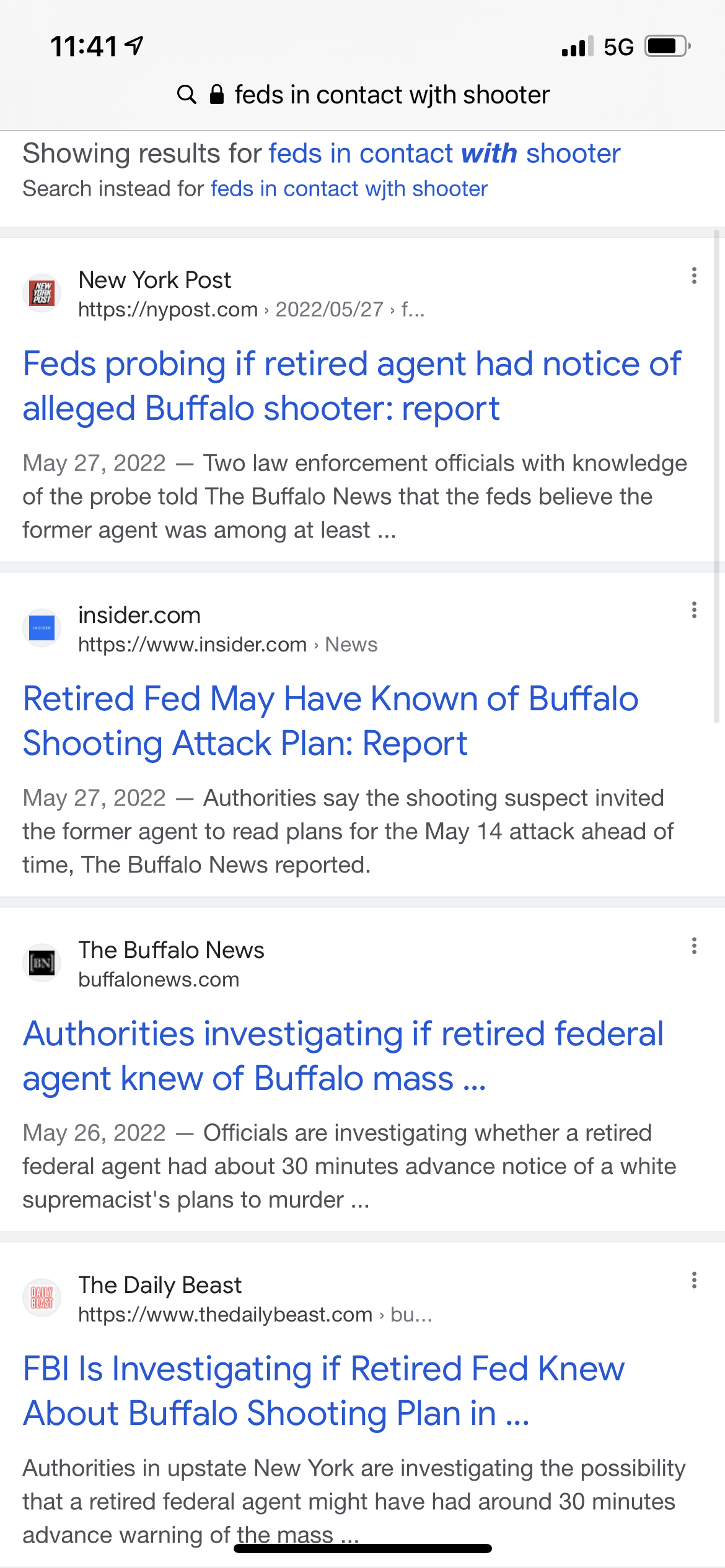Tap The Daily Beast favicon

click(x=42, y=1298)
